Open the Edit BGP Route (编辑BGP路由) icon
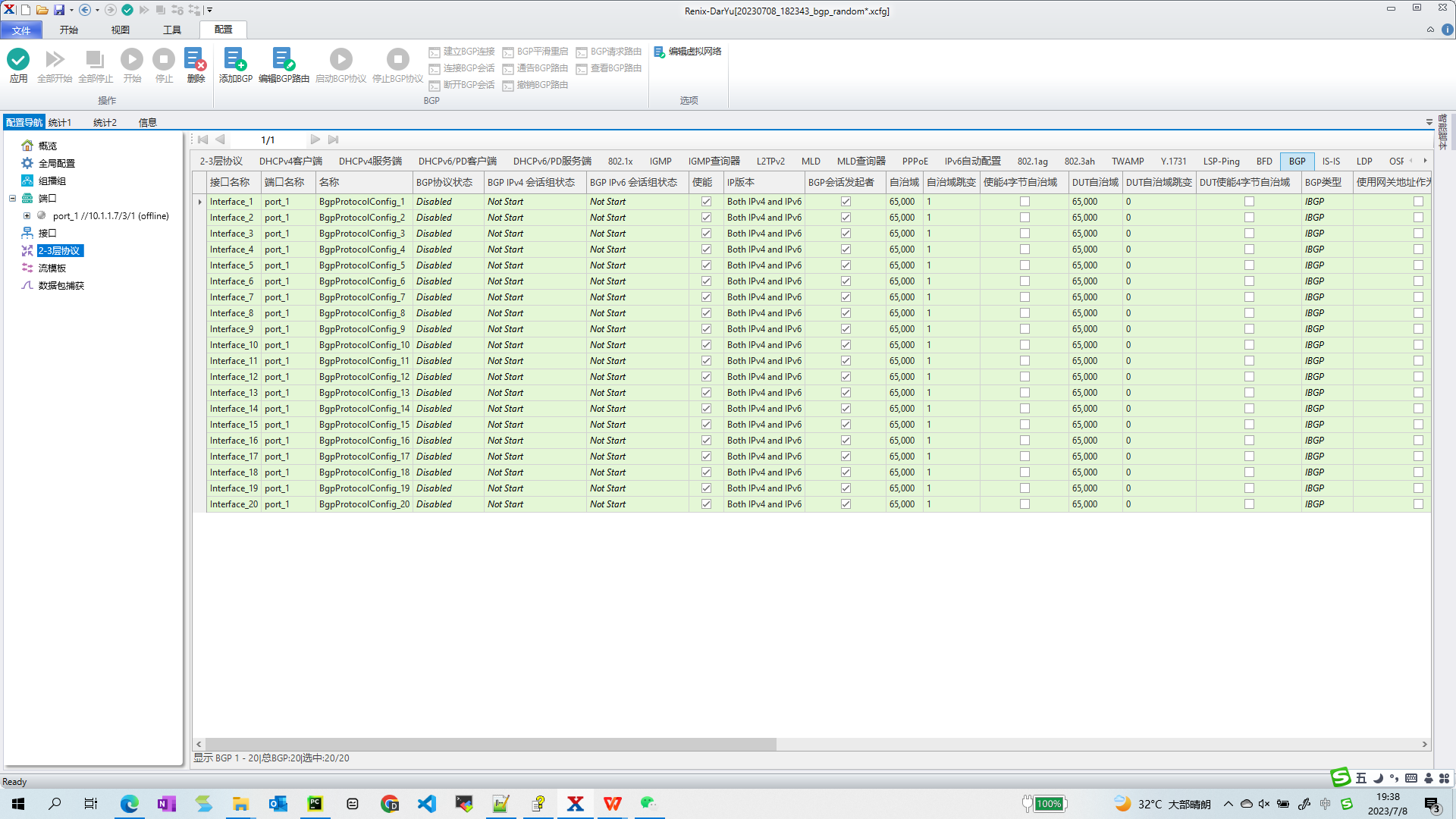Screen dimensions: 1456x819 (x=283, y=60)
